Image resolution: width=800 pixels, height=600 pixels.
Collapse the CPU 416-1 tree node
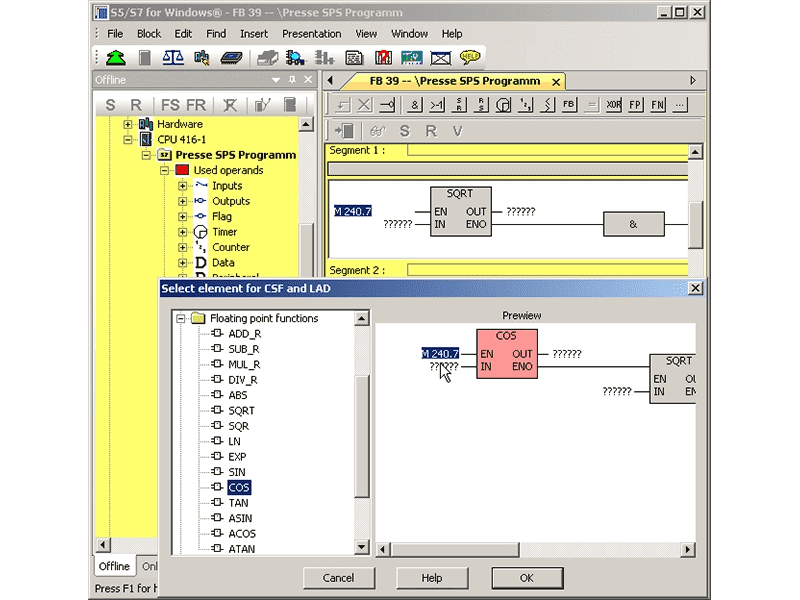128,139
